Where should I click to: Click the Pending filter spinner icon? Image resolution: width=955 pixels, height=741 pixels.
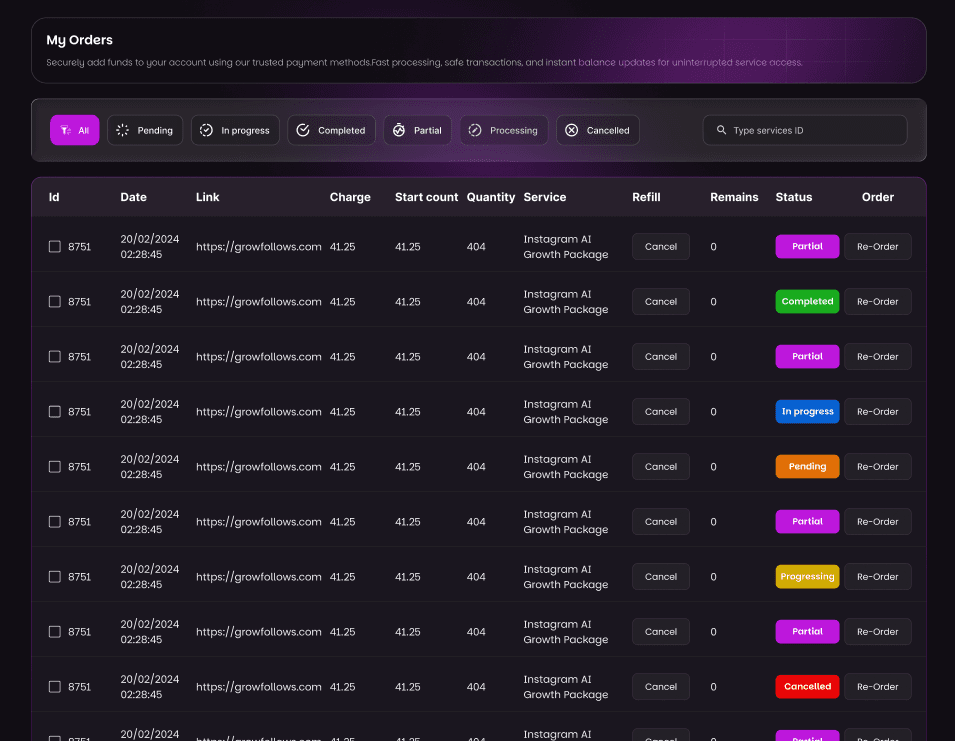pos(122,130)
